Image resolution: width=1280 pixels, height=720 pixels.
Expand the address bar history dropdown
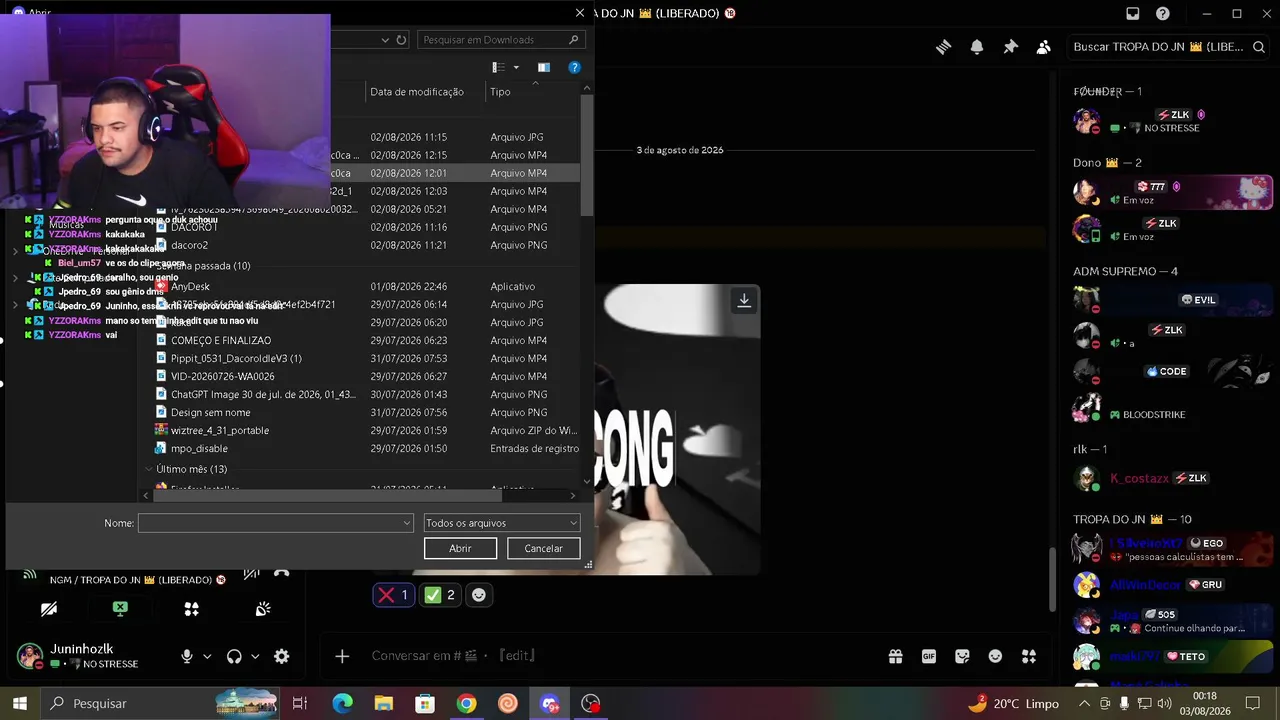385,40
